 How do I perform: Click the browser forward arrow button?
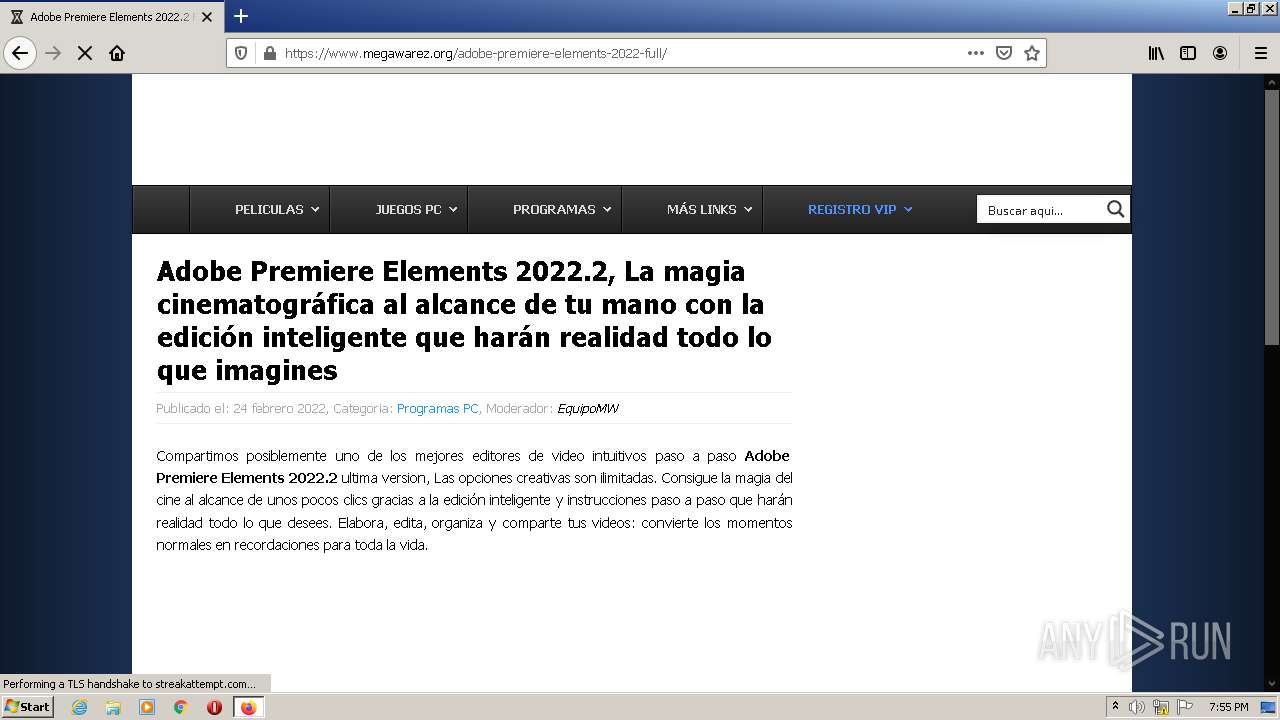[53, 53]
